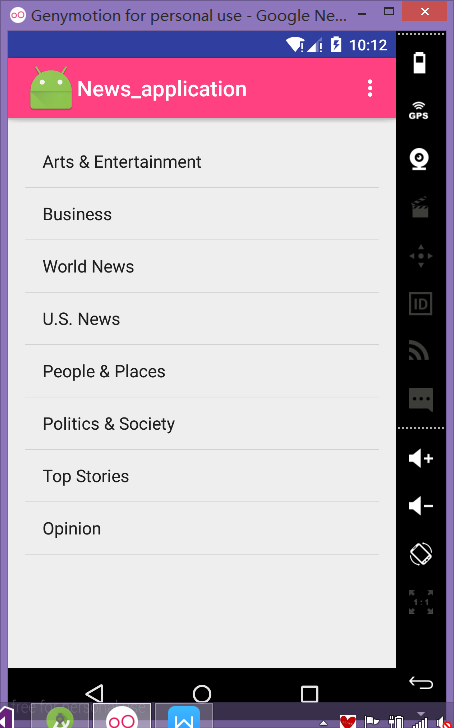Select the Business category
Image resolution: width=454 pixels, height=728 pixels.
[x=202, y=214]
